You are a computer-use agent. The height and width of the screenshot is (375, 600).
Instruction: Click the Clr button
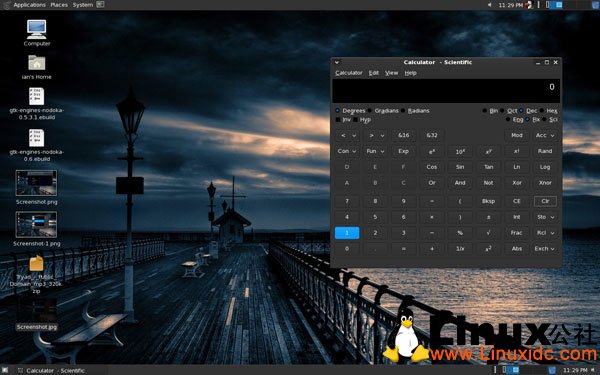[x=545, y=201]
